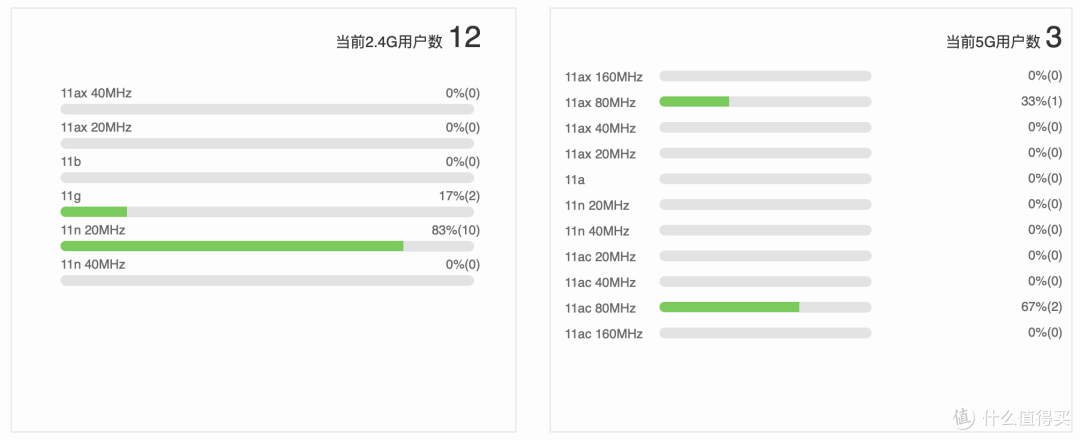Click the 11ac 160MHz label
The image size is (1080, 440).
point(603,334)
